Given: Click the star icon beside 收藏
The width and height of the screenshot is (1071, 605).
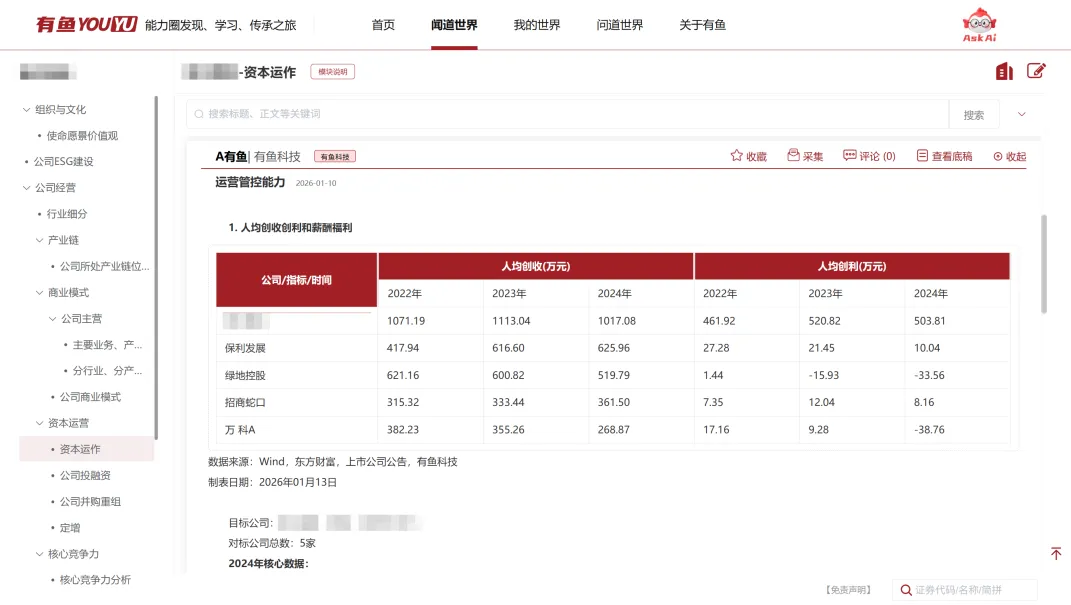Looking at the screenshot, I should click(736, 156).
